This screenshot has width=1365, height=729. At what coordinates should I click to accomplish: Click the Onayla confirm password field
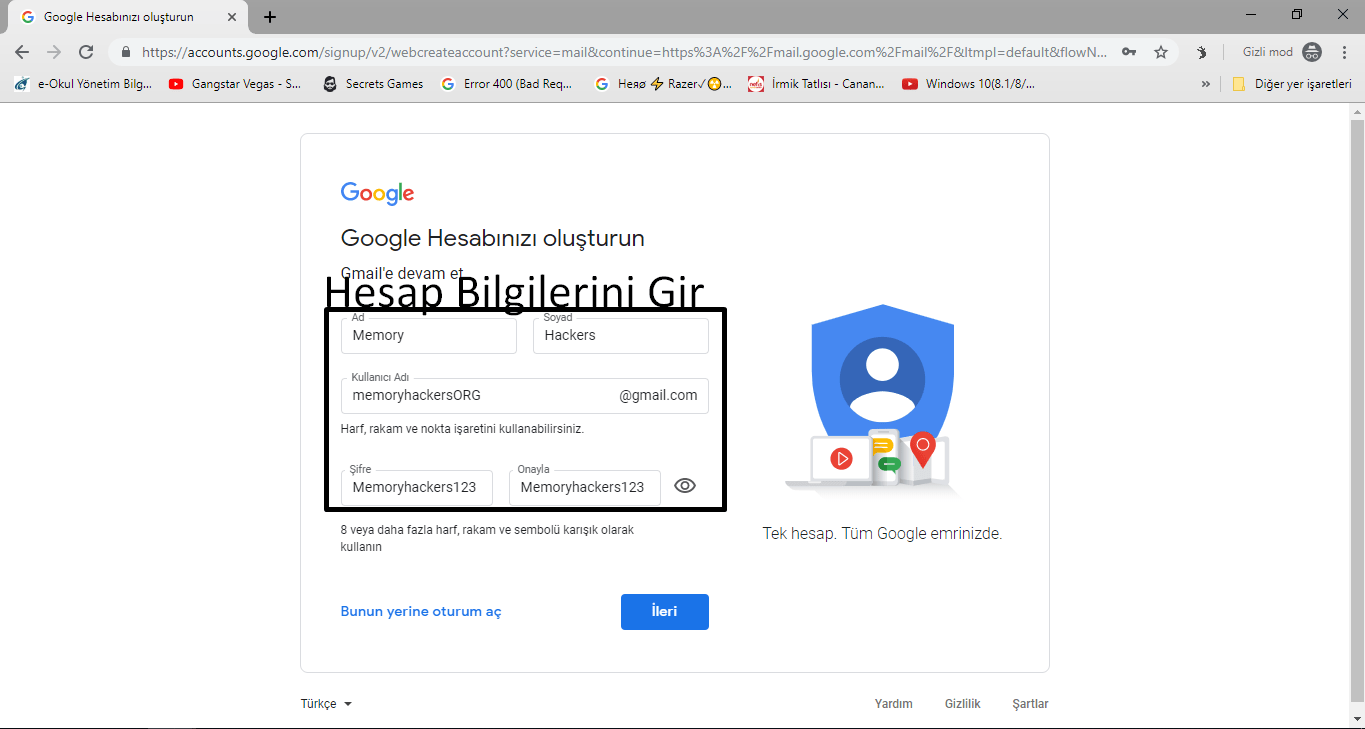pyautogui.click(x=585, y=488)
